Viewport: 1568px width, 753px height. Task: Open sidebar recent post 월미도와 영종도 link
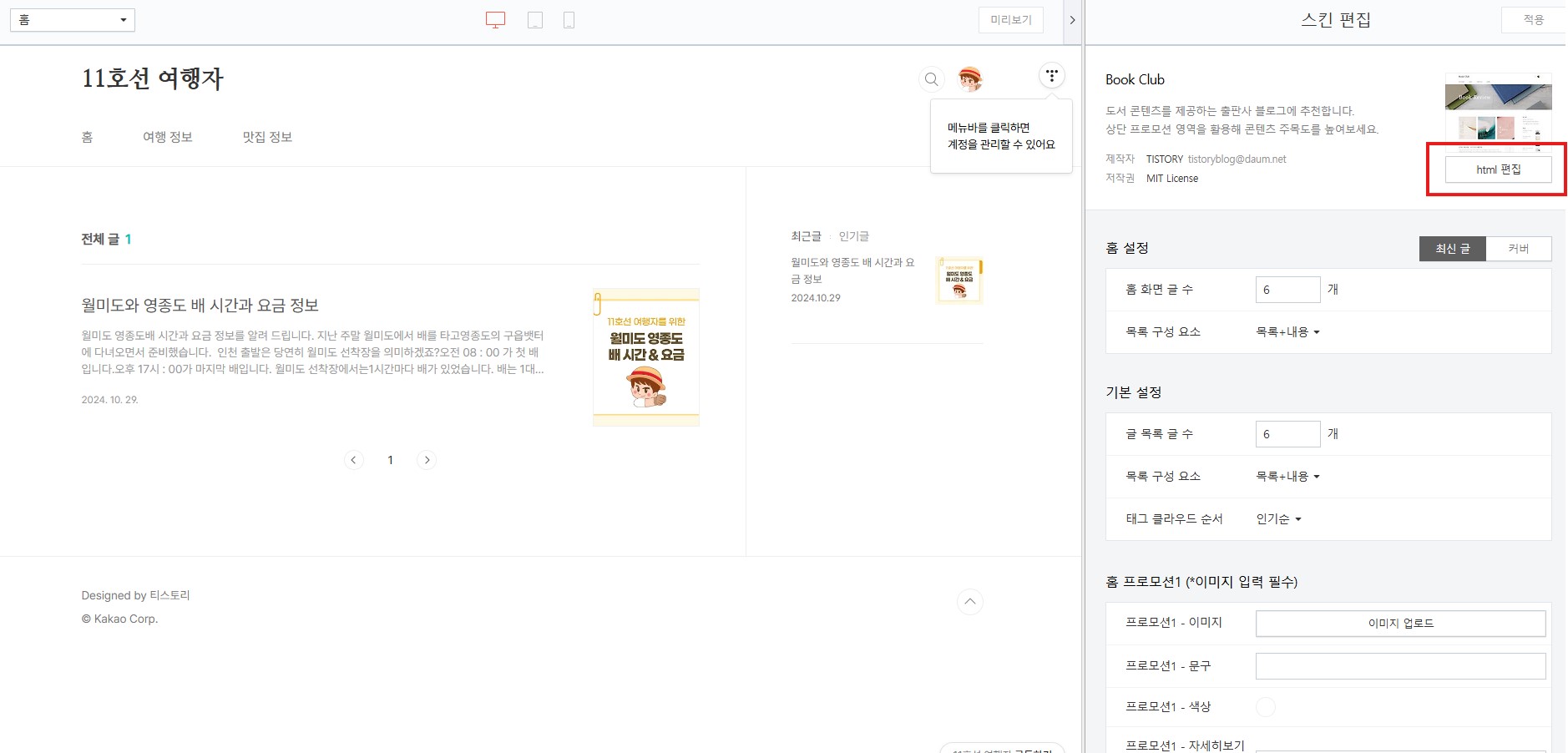(852, 270)
